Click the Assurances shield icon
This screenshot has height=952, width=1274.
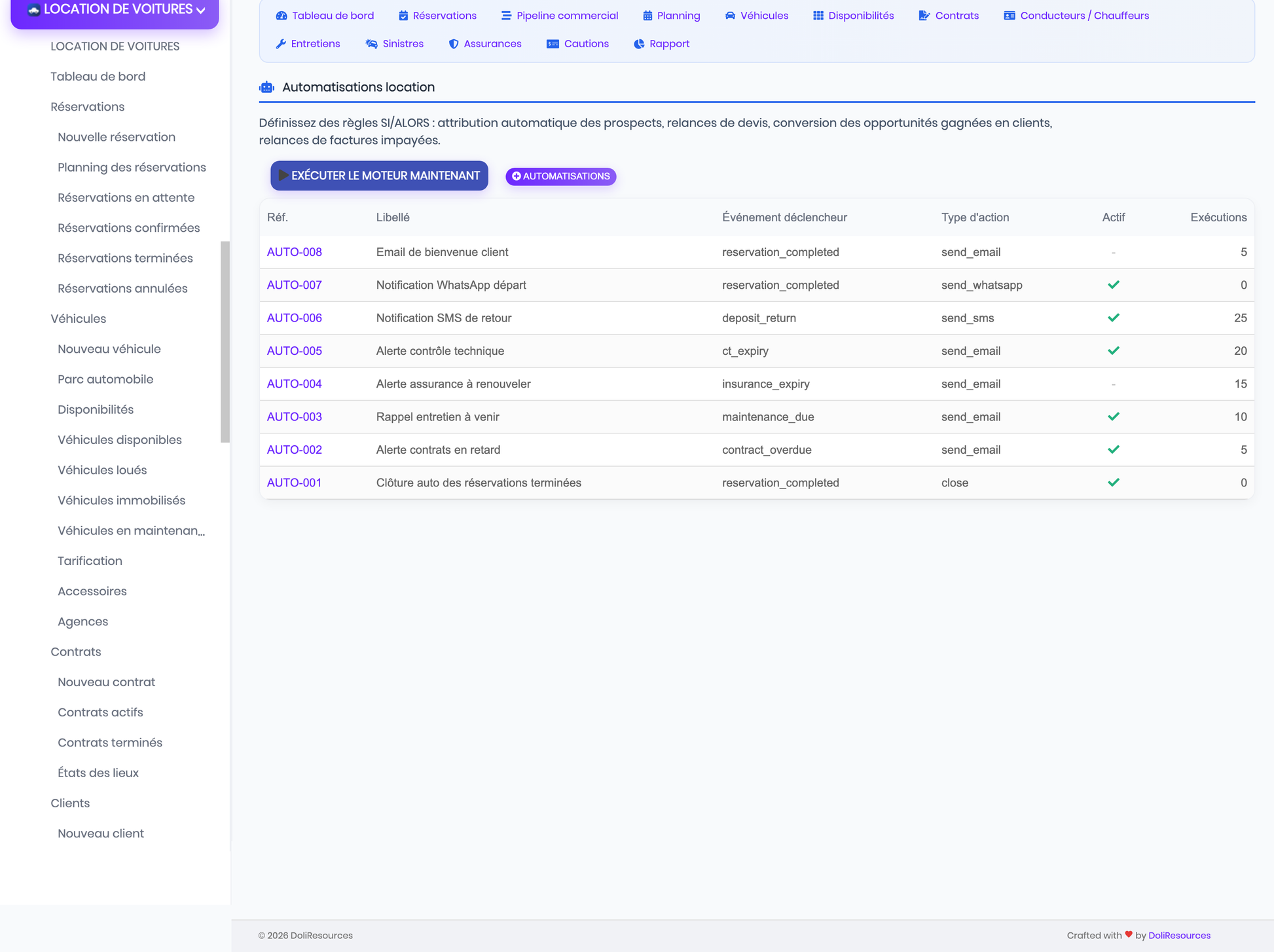coord(454,44)
